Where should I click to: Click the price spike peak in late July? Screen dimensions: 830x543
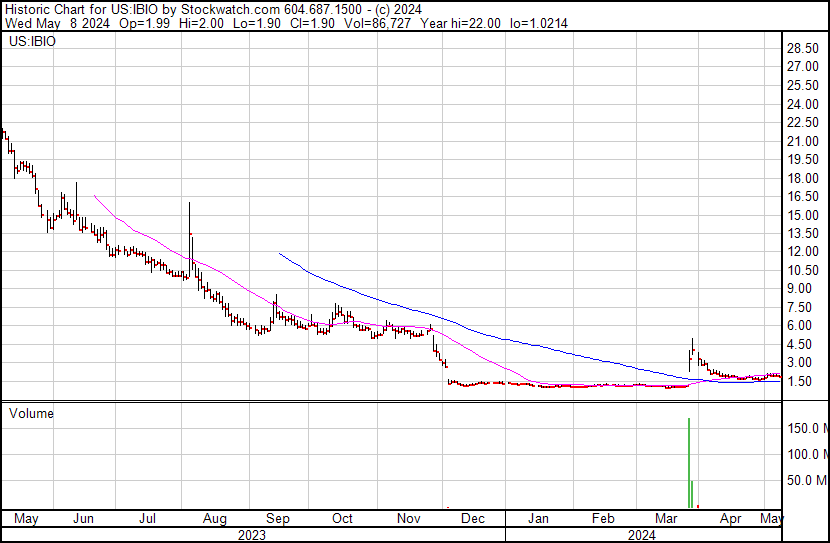(190, 204)
